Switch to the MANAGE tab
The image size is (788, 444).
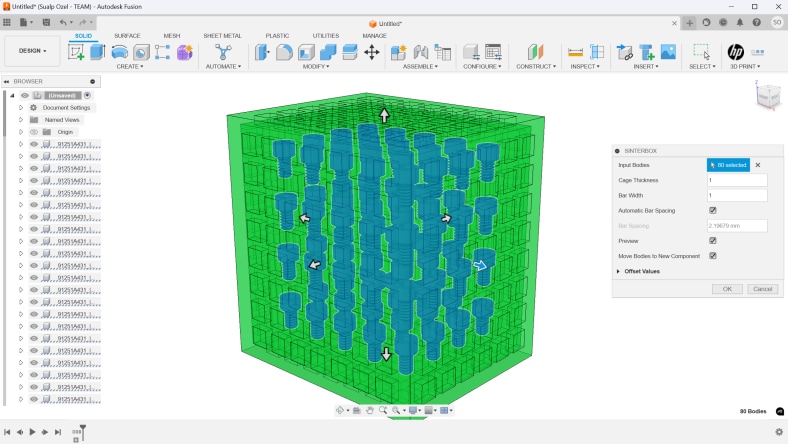coord(374,36)
